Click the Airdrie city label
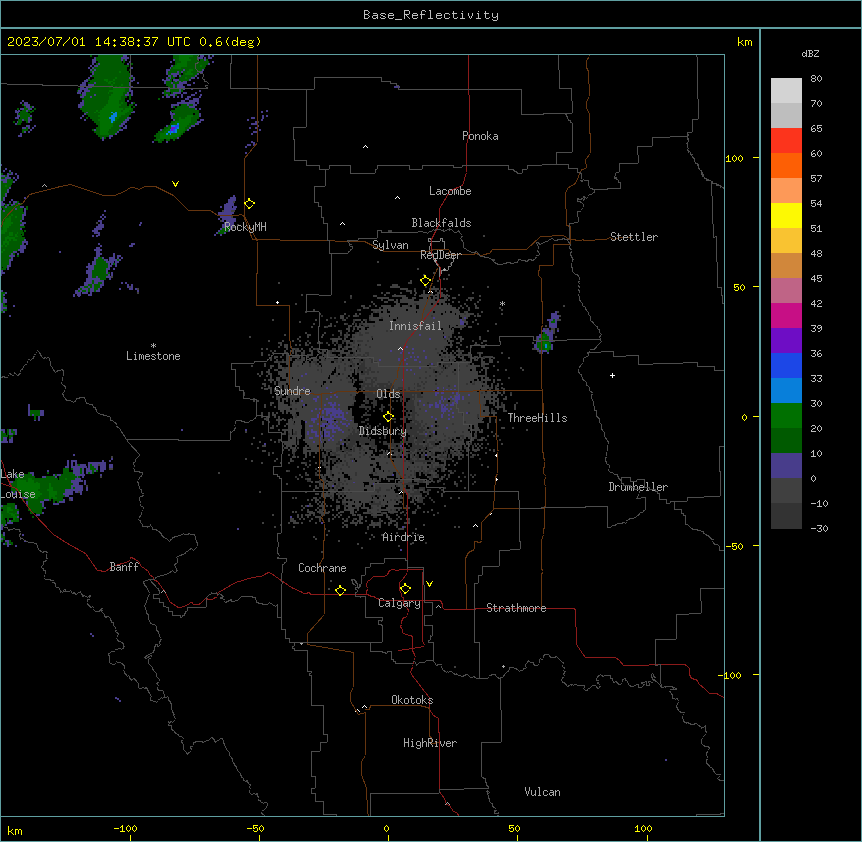The height and width of the screenshot is (842, 862). tap(404, 537)
